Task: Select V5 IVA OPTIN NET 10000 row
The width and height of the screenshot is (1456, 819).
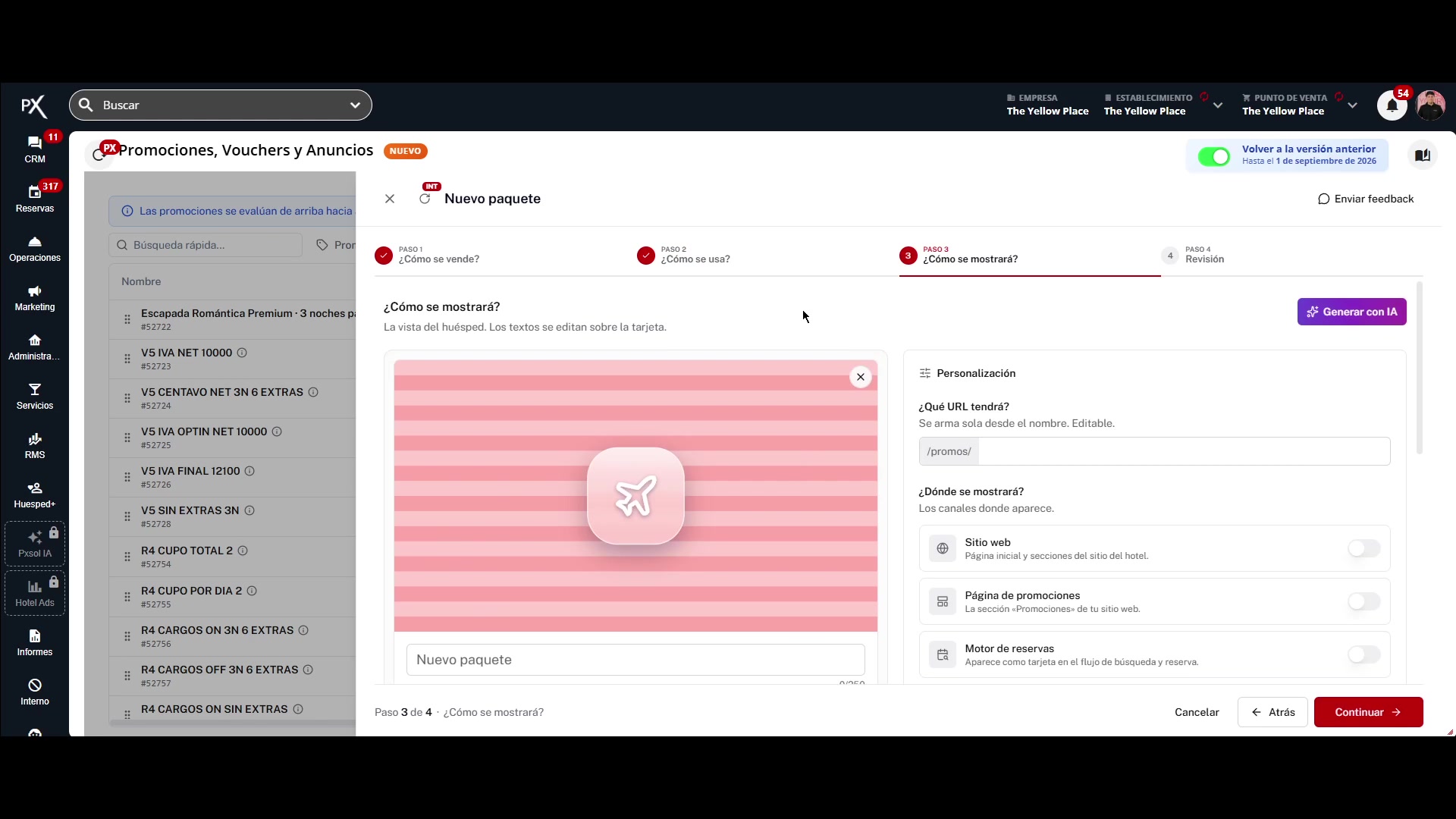Action: (232, 438)
